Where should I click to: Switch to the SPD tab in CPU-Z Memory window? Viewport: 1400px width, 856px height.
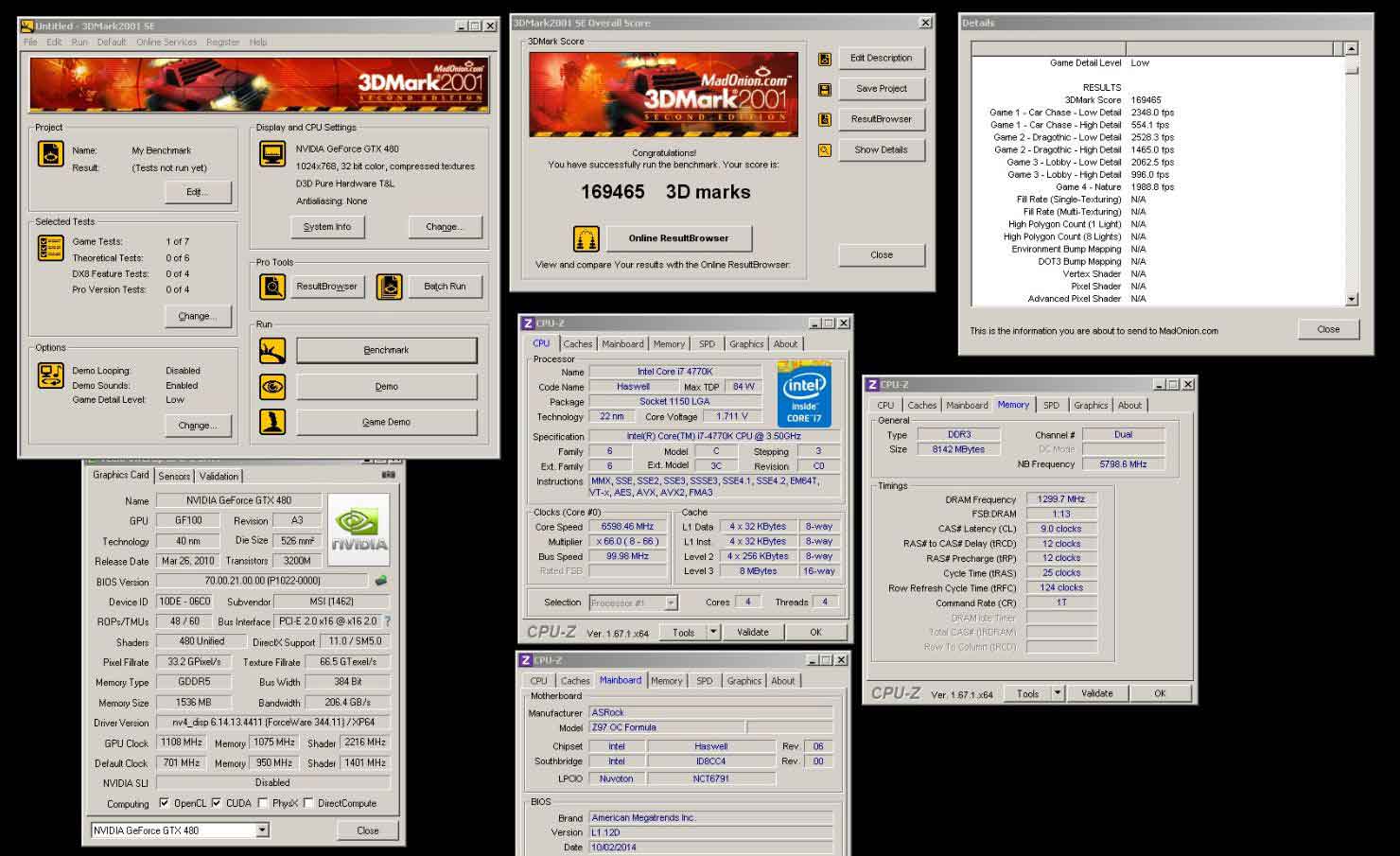click(x=1051, y=405)
